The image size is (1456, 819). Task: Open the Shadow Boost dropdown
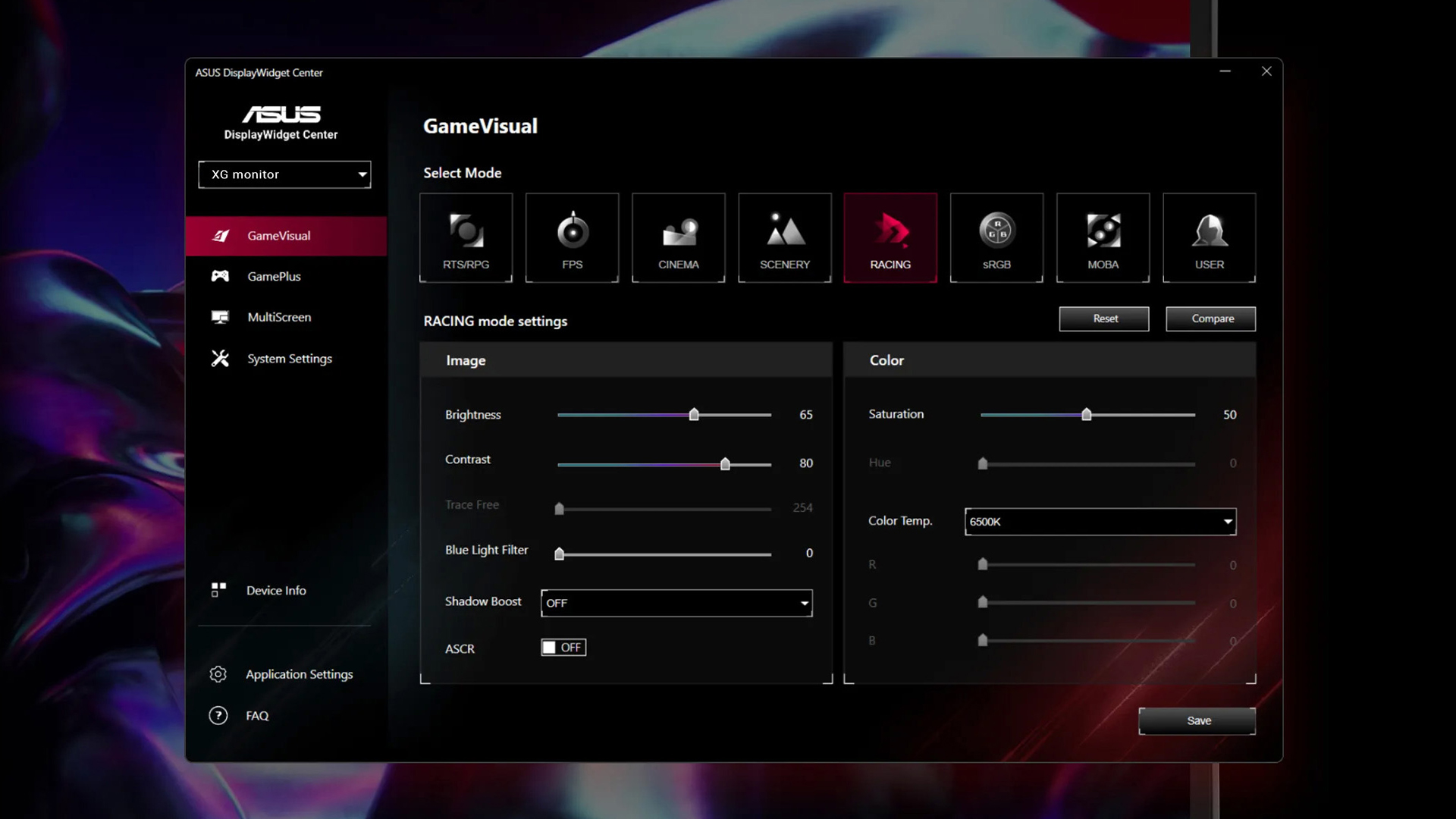click(676, 603)
